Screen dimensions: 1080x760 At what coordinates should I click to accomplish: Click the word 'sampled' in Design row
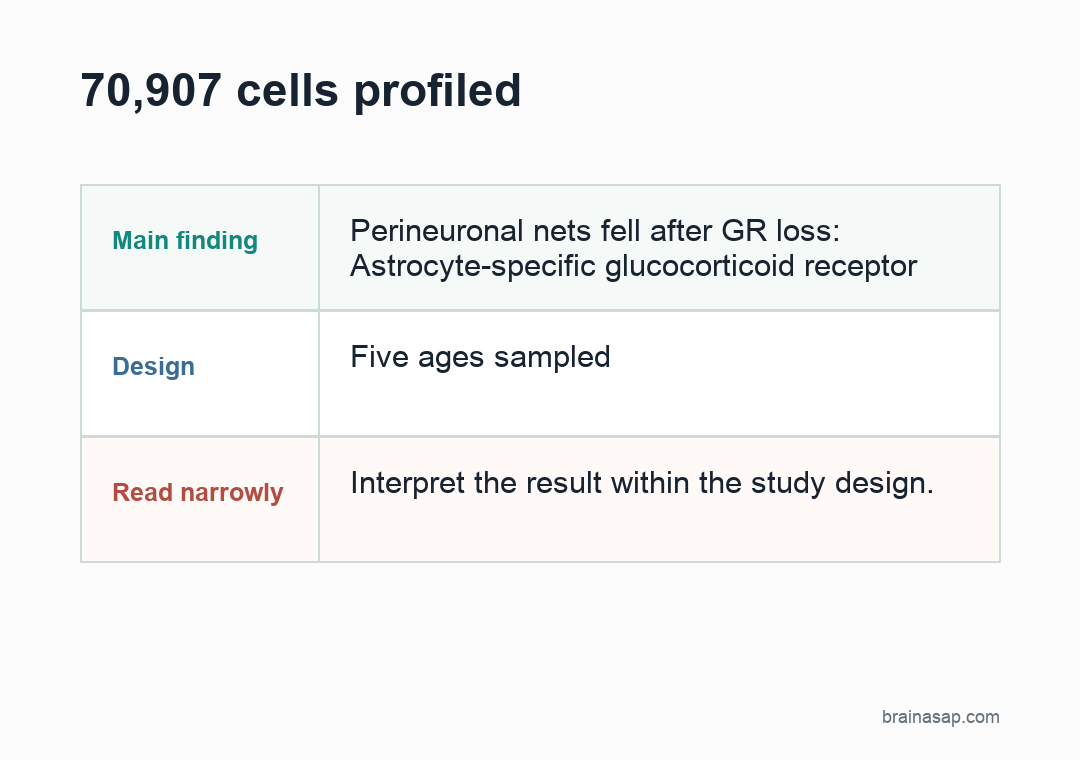click(552, 357)
